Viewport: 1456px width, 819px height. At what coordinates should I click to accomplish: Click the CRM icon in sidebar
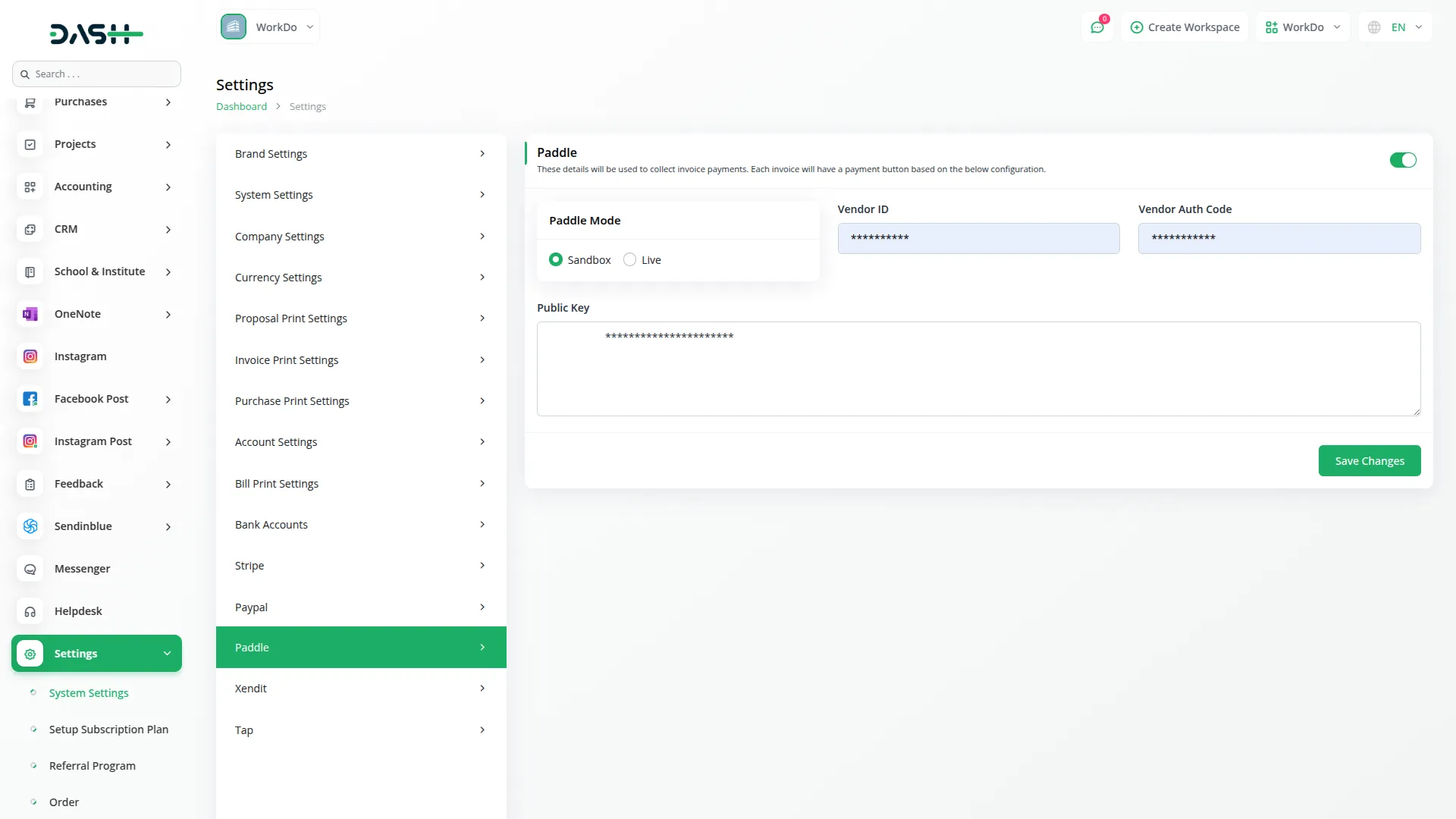30,229
